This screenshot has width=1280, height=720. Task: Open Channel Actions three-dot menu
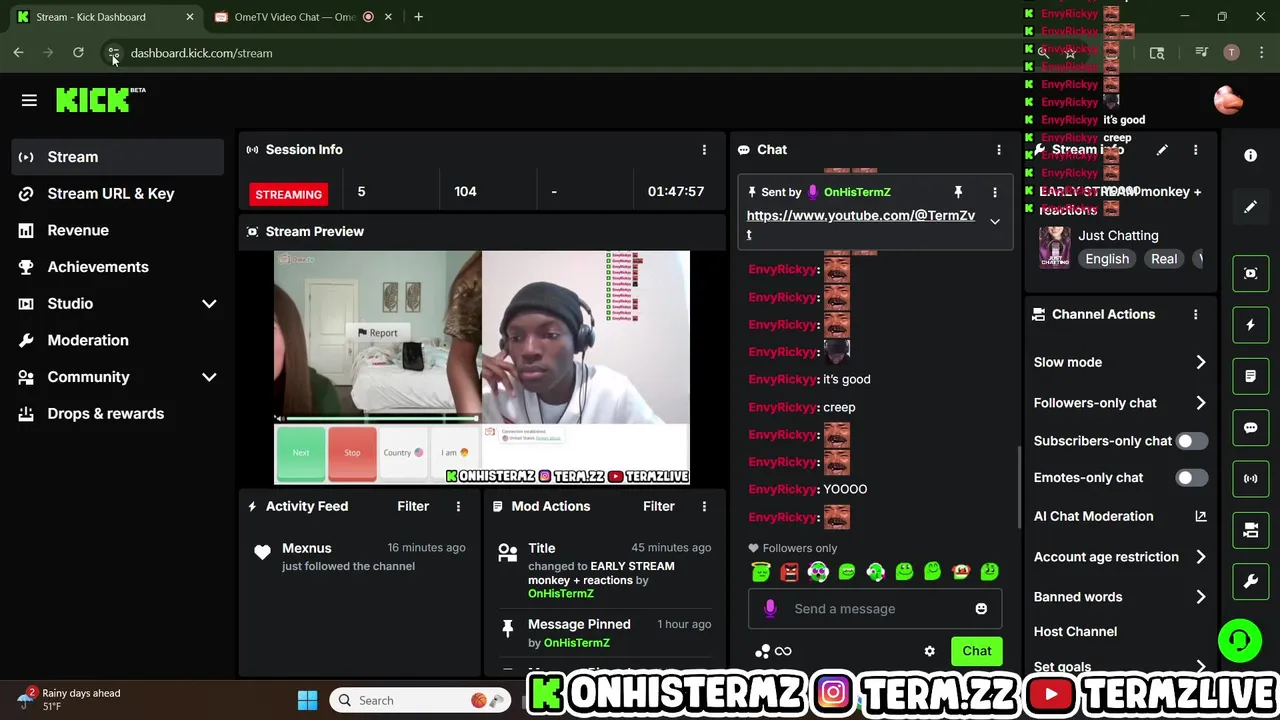(x=1195, y=314)
